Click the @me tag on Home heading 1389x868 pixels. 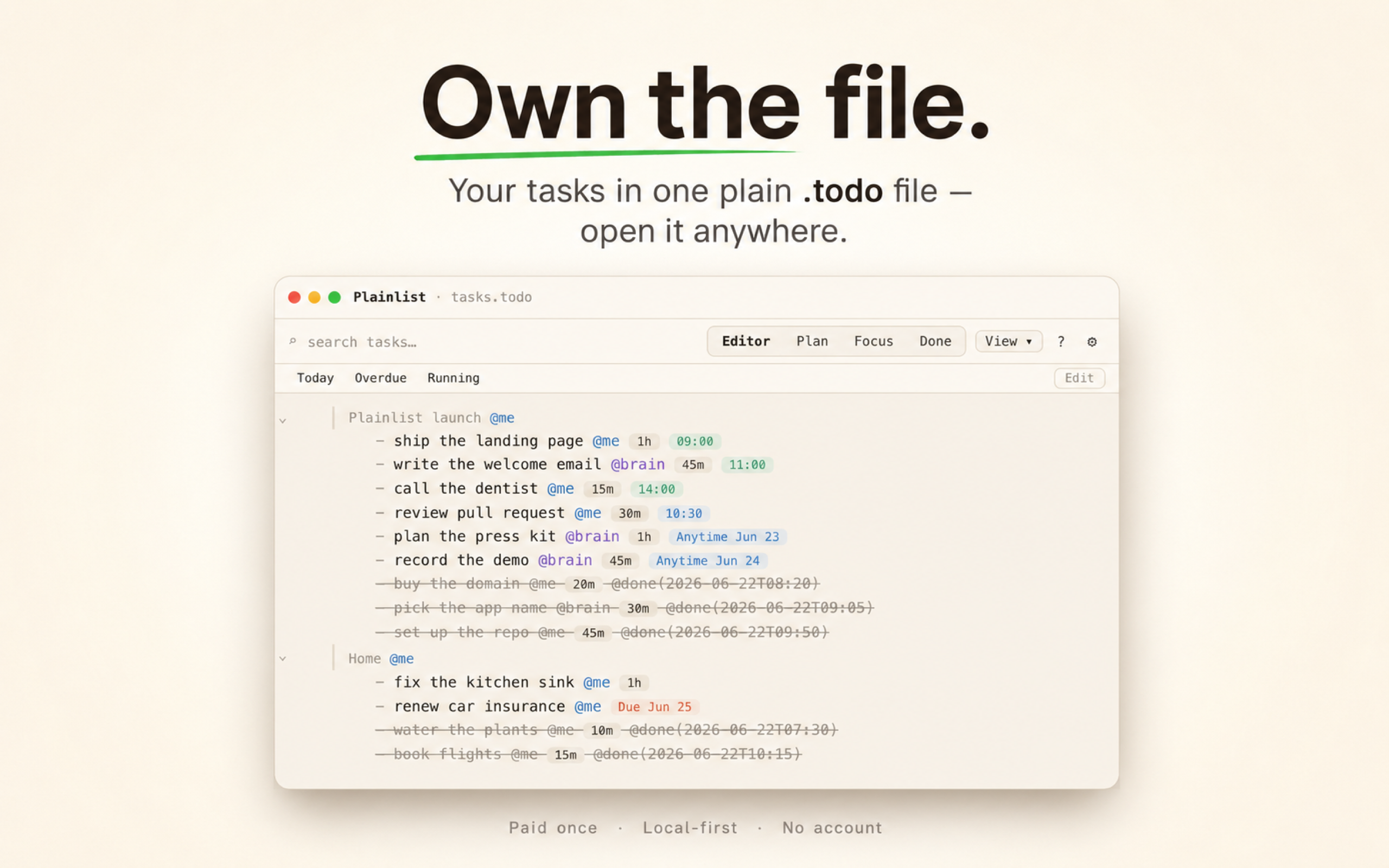point(401,659)
